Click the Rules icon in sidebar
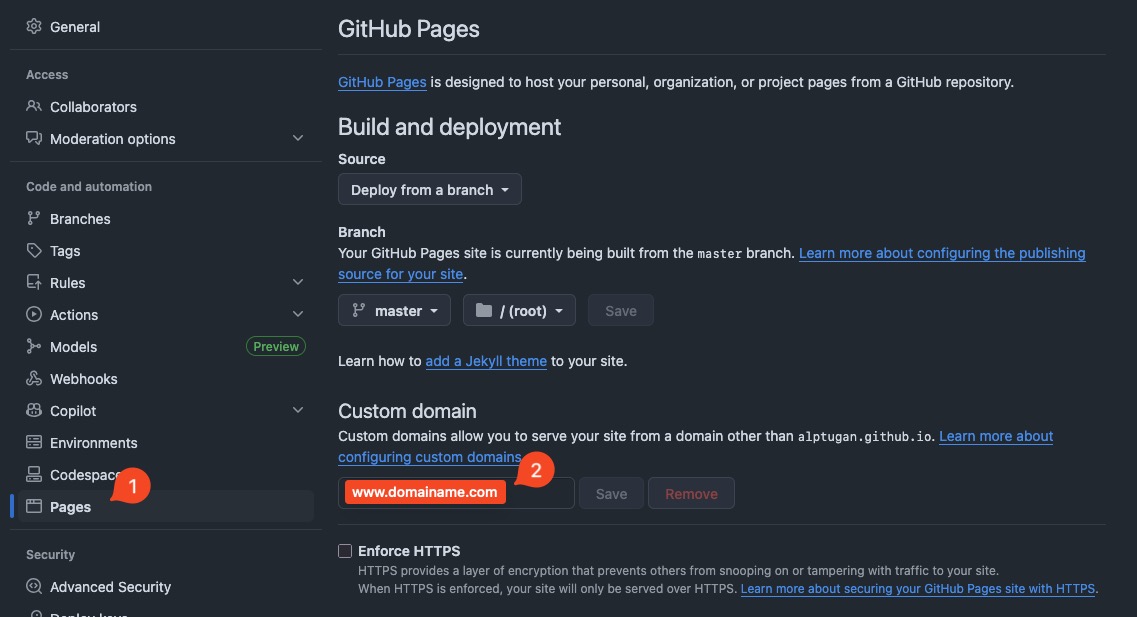The height and width of the screenshot is (617, 1137). point(33,282)
